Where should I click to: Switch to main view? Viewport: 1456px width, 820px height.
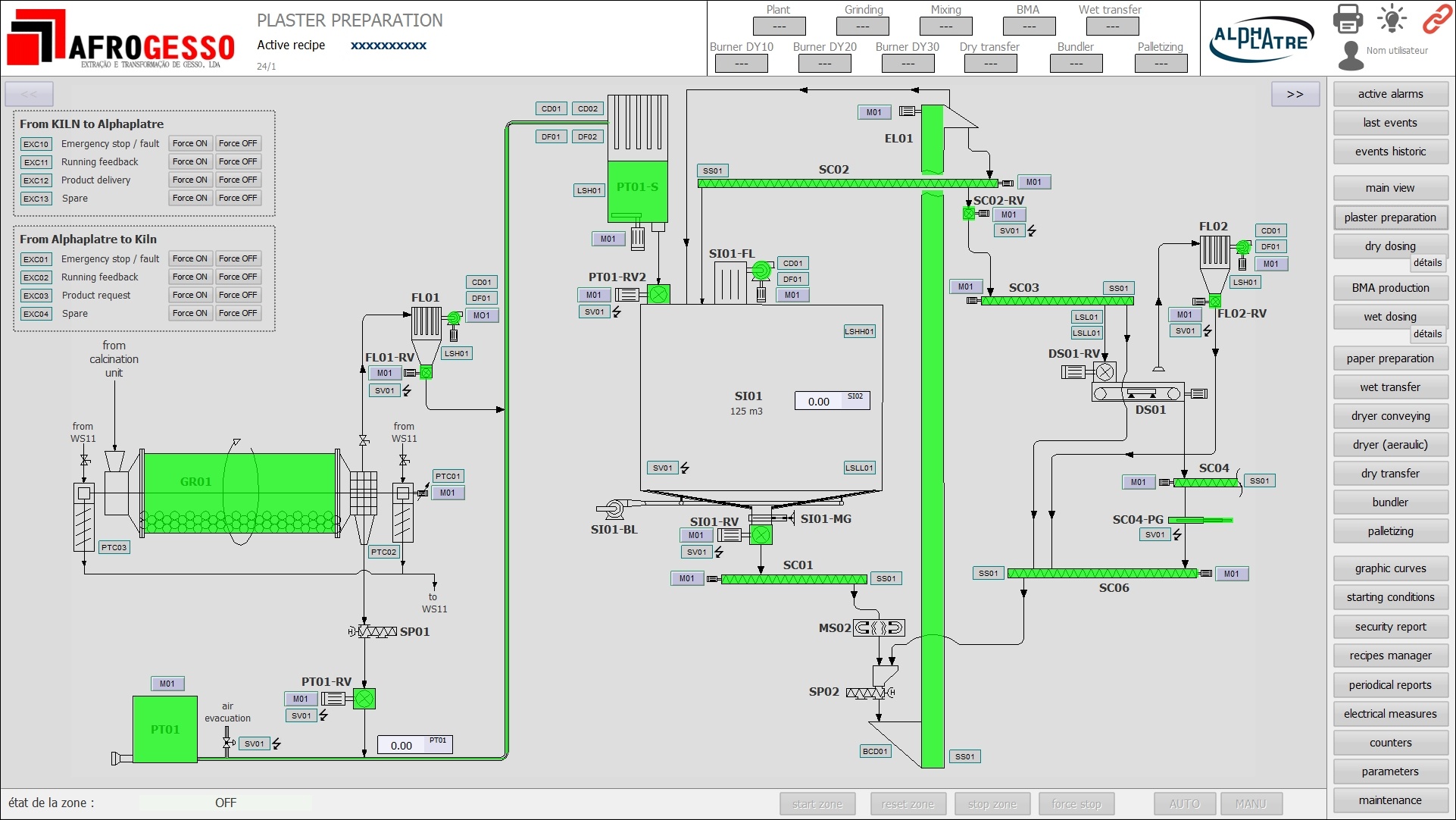tap(1391, 188)
